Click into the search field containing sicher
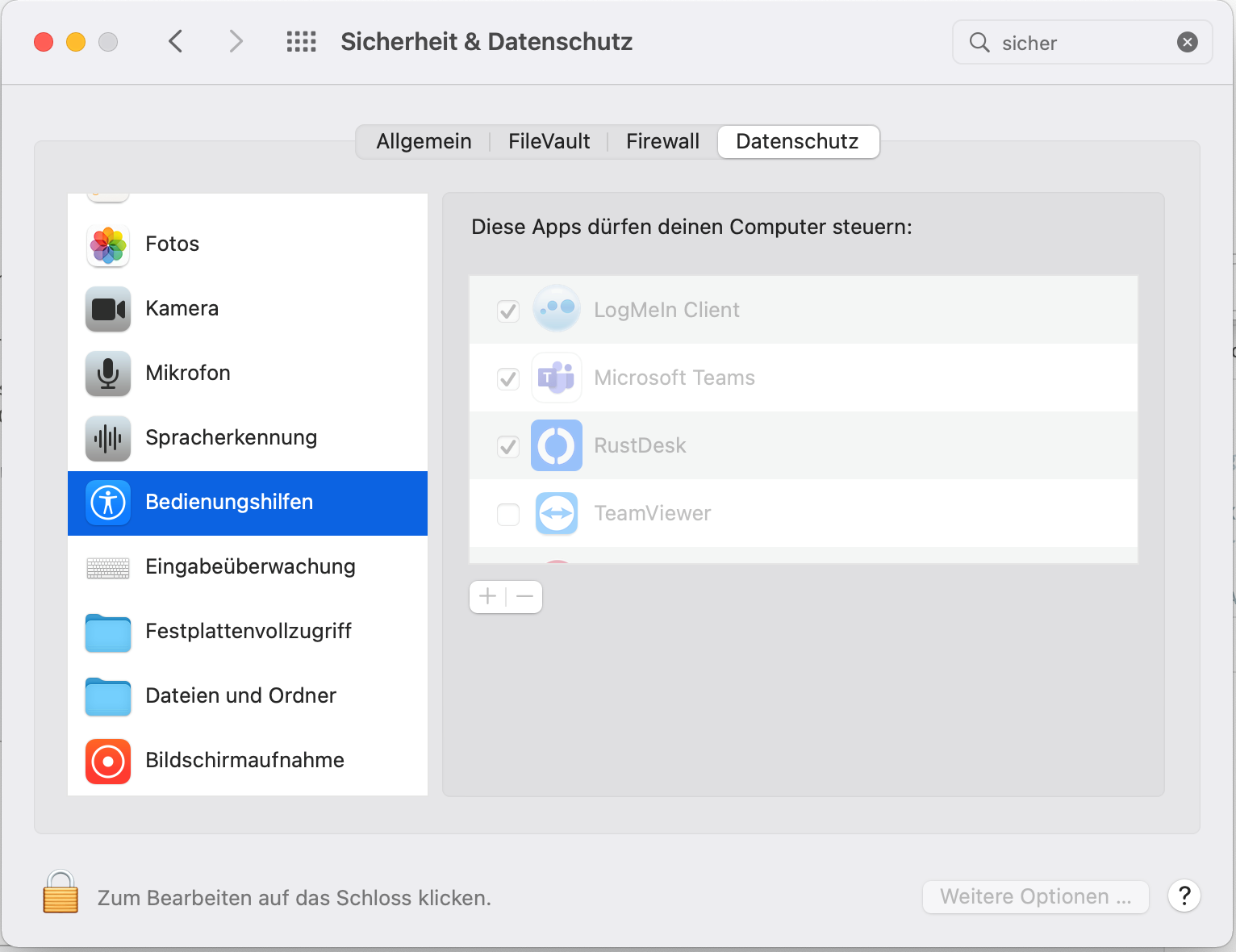This screenshot has width=1236, height=952. click(x=1081, y=43)
